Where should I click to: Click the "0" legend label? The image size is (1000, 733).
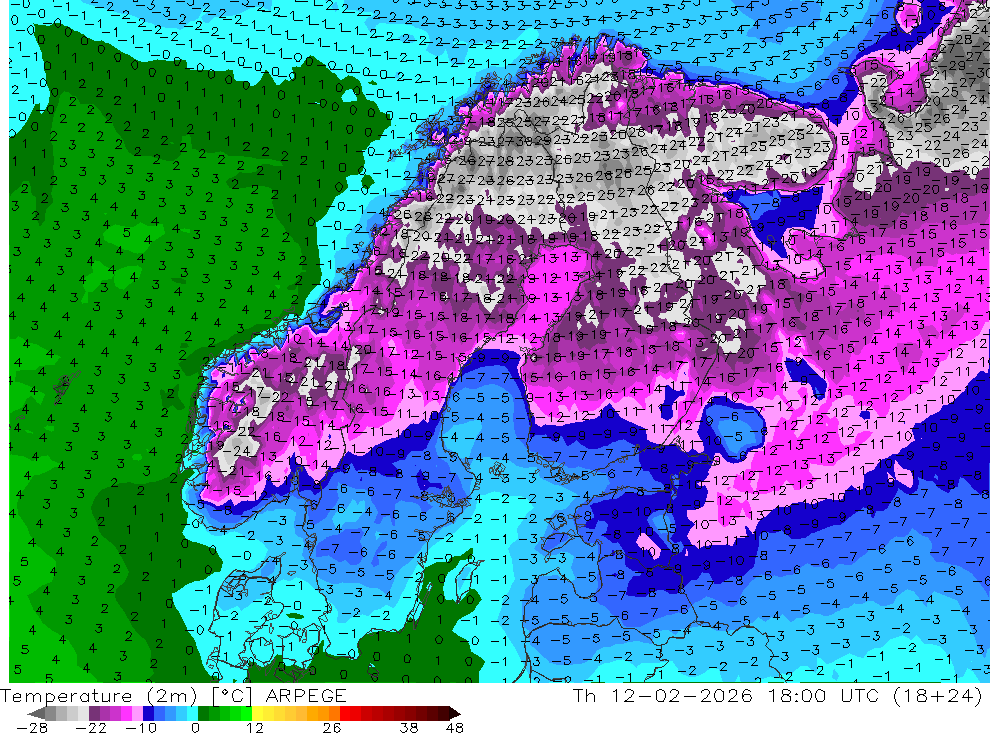point(195,727)
